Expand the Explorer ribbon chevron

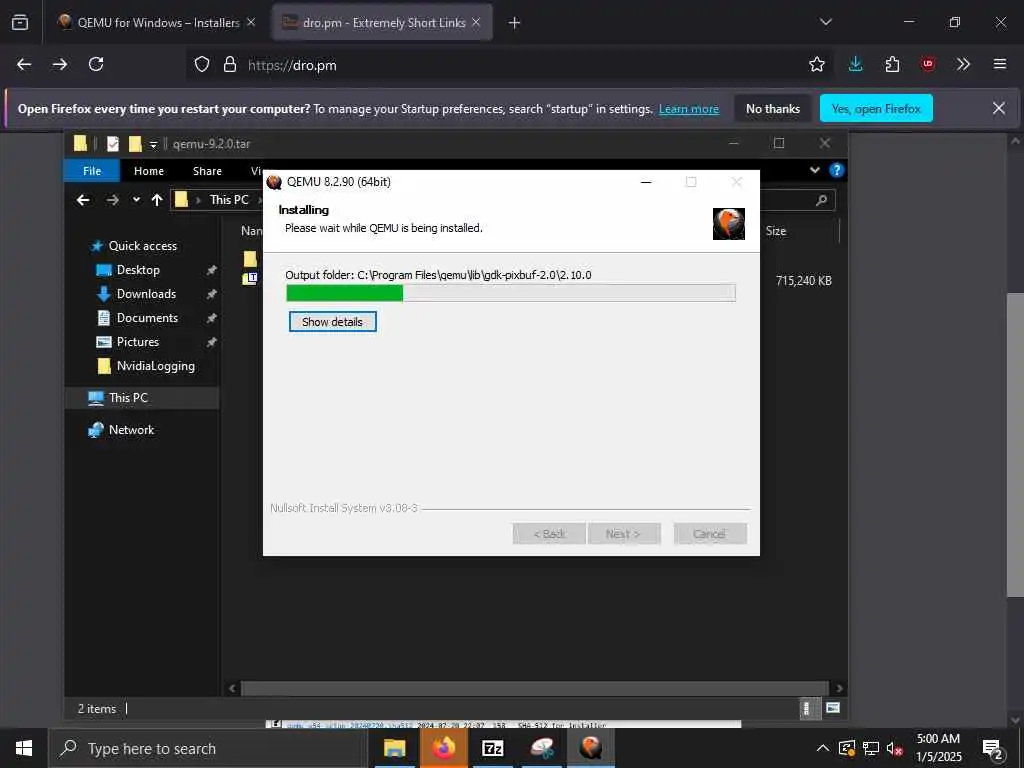pos(814,170)
